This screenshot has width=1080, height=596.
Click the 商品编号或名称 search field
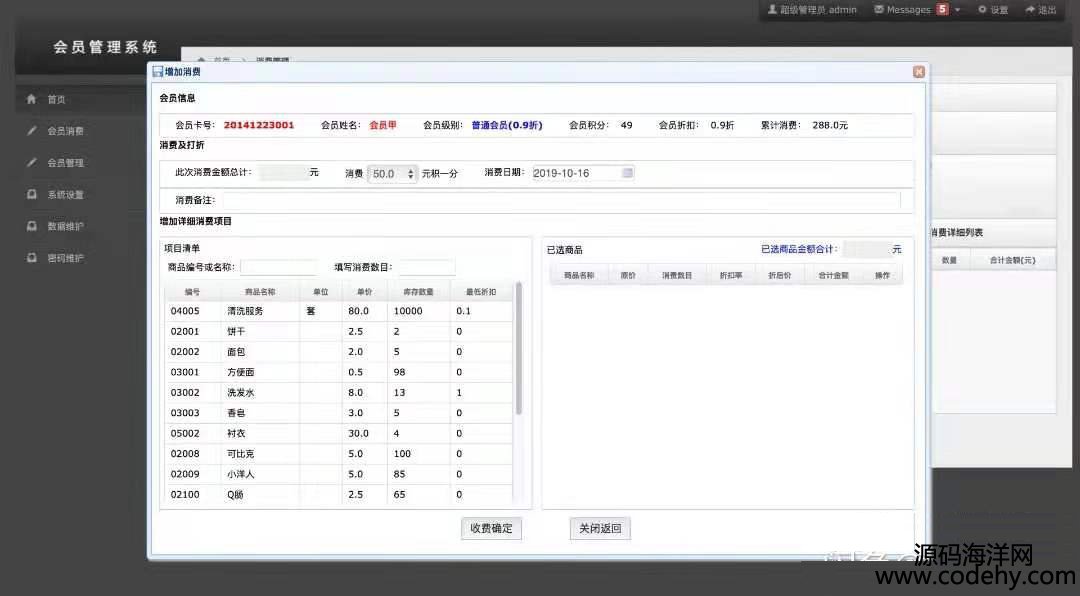[278, 267]
